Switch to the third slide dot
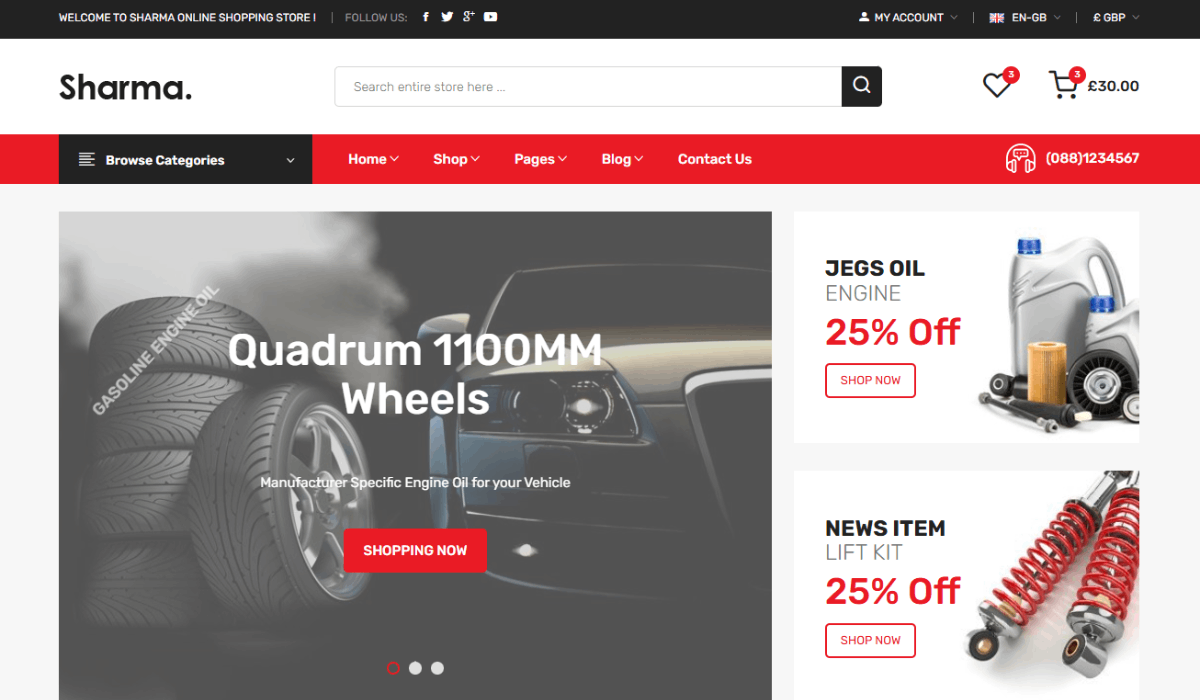This screenshot has width=1200, height=700. (x=437, y=668)
